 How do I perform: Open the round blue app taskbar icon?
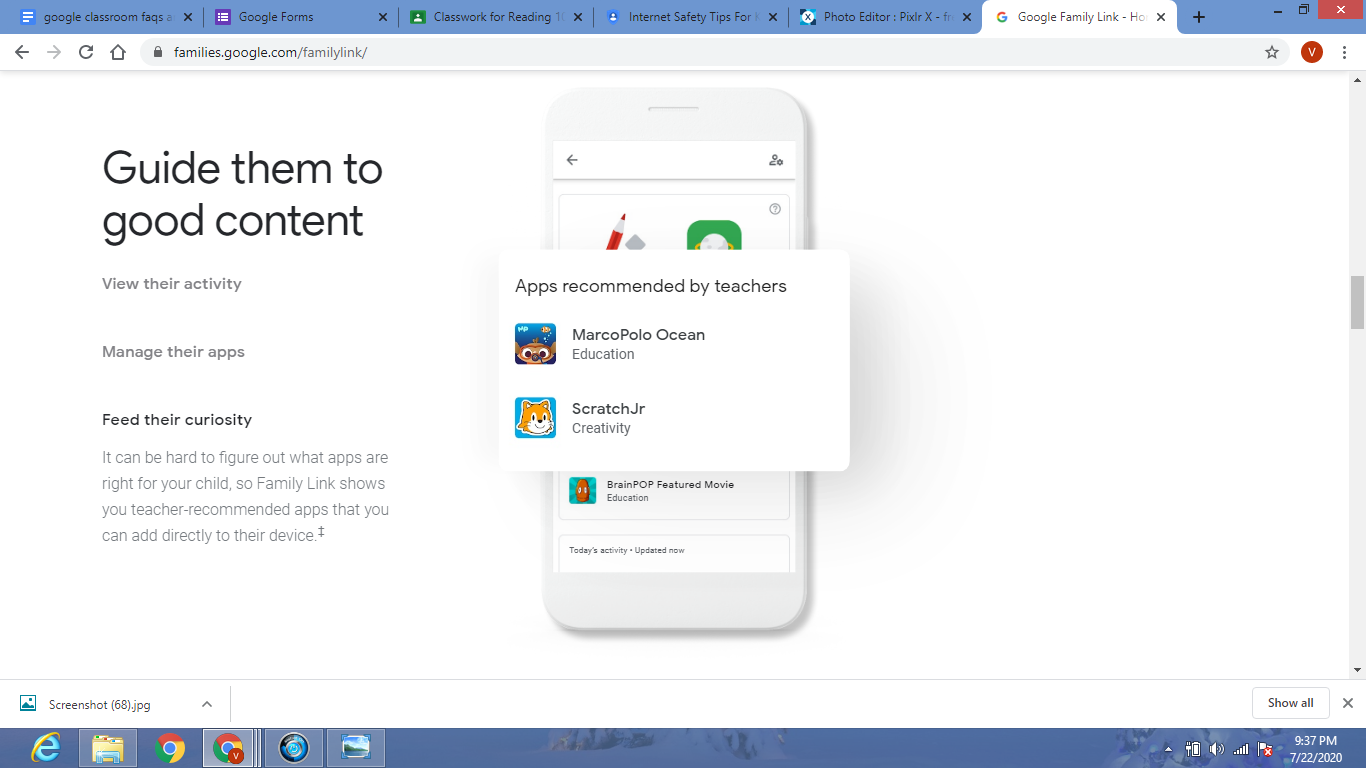click(x=293, y=748)
